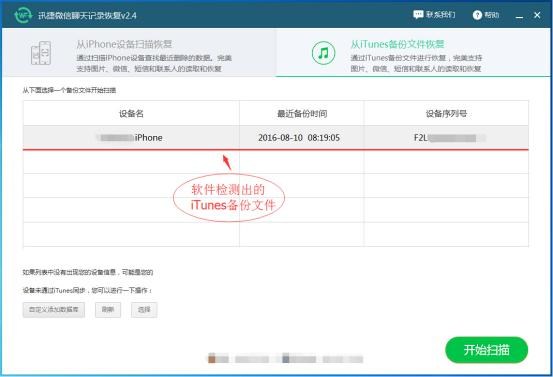This screenshot has height=377, width=553.
Task: Click backup time 2016-08-10 08:19:05 cell
Action: (x=299, y=138)
